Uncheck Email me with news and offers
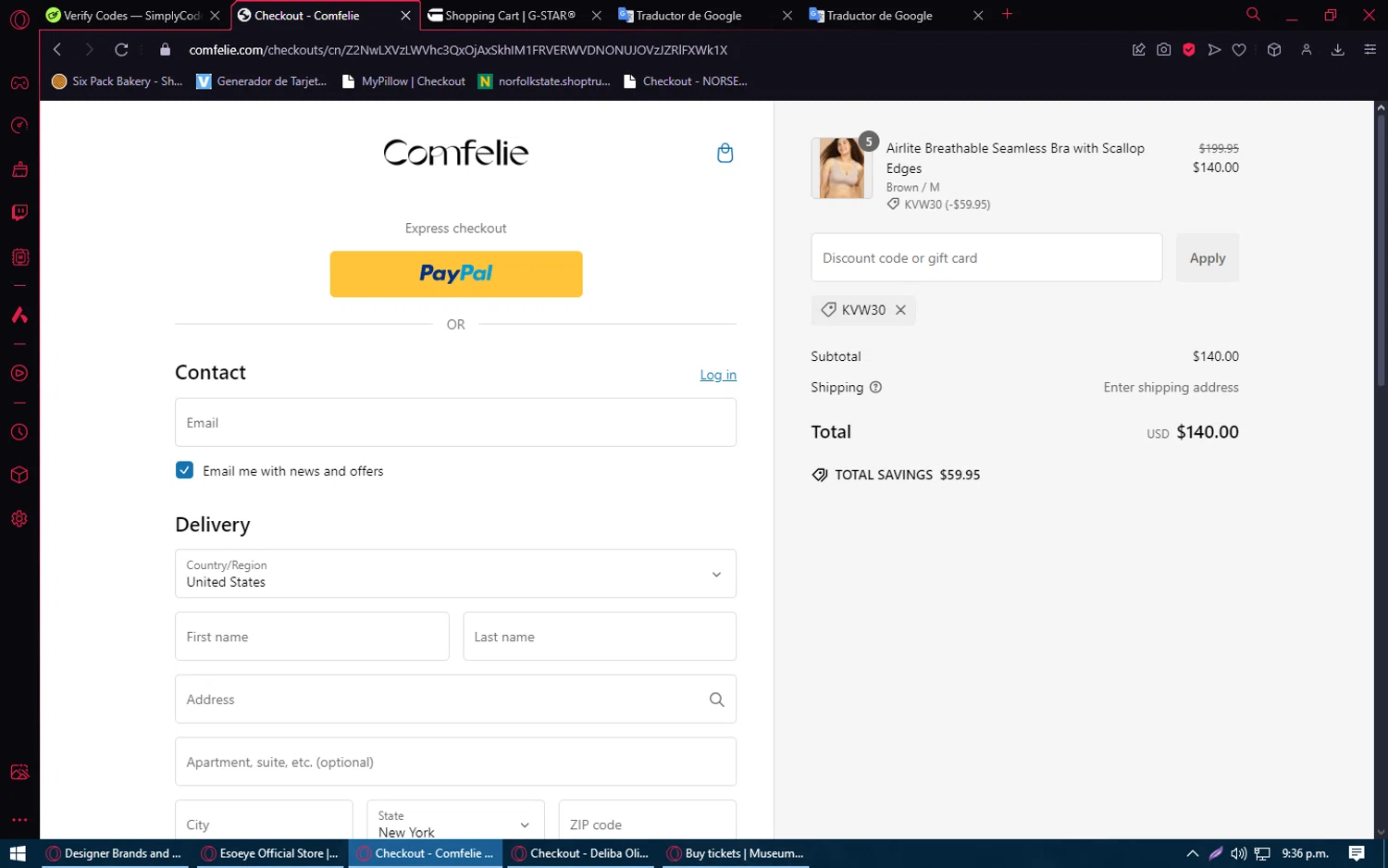Screen dimensions: 1388x868 tap(184, 470)
